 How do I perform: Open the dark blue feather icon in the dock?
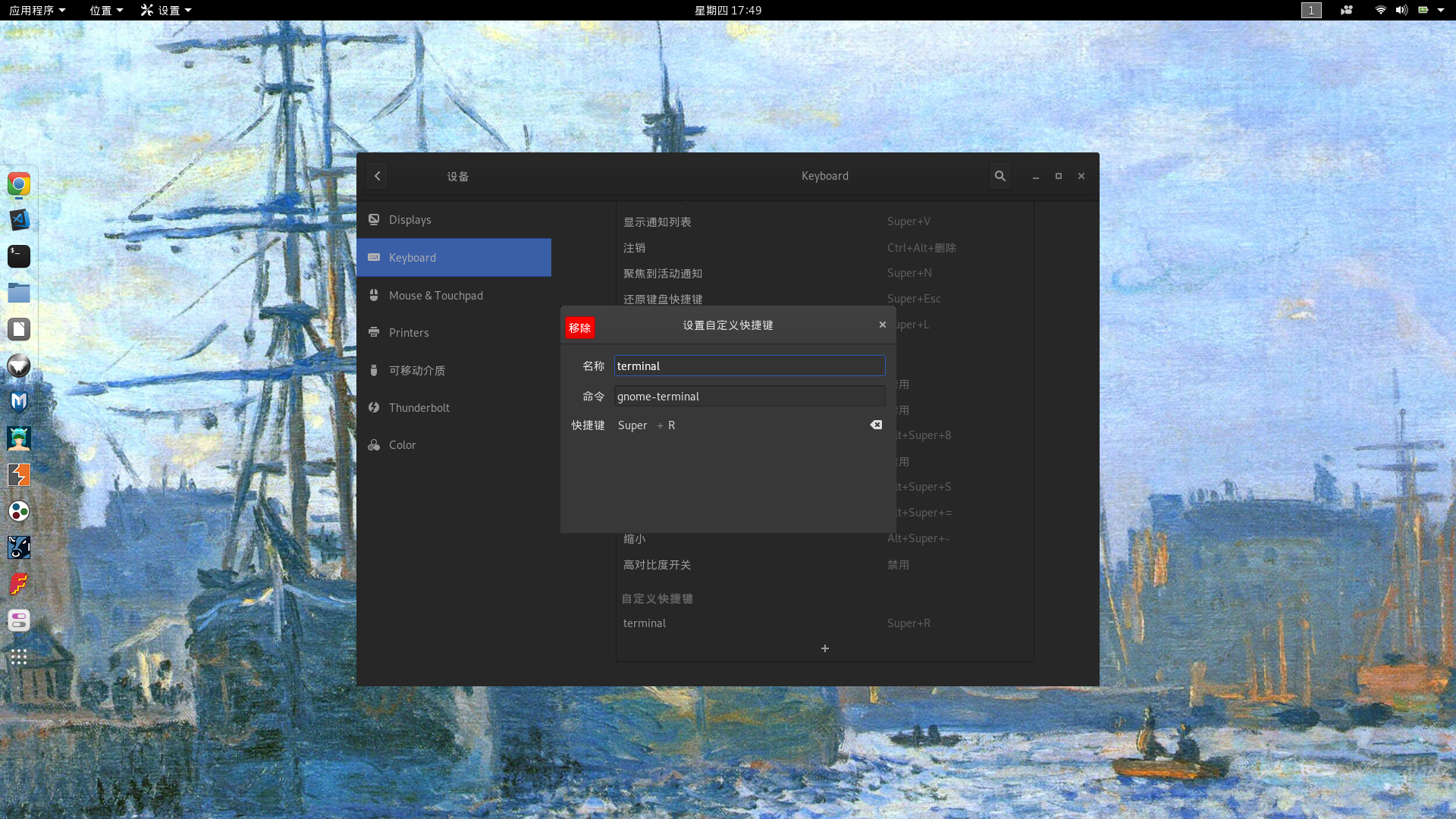(x=19, y=548)
